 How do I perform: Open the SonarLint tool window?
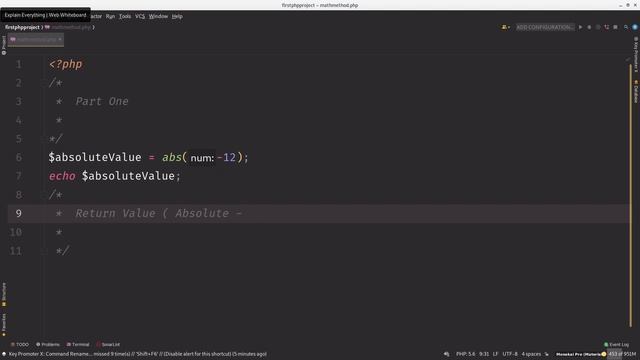pos(108,344)
